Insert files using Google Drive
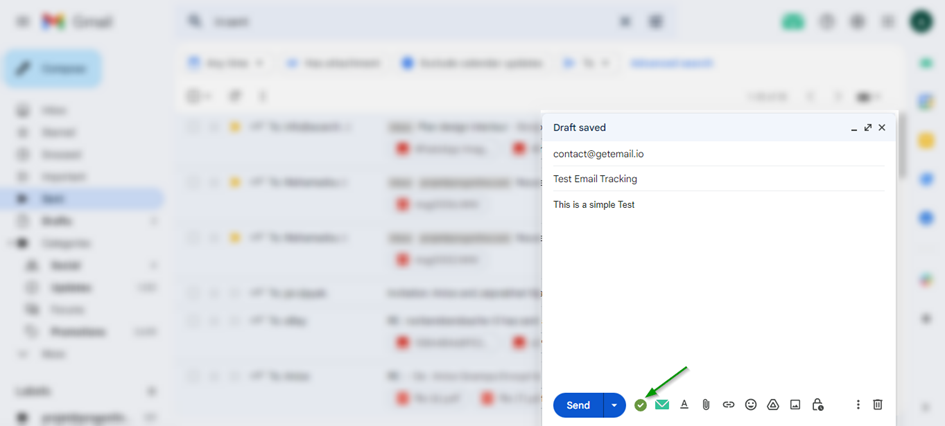Image resolution: width=945 pixels, height=426 pixels. (772, 405)
